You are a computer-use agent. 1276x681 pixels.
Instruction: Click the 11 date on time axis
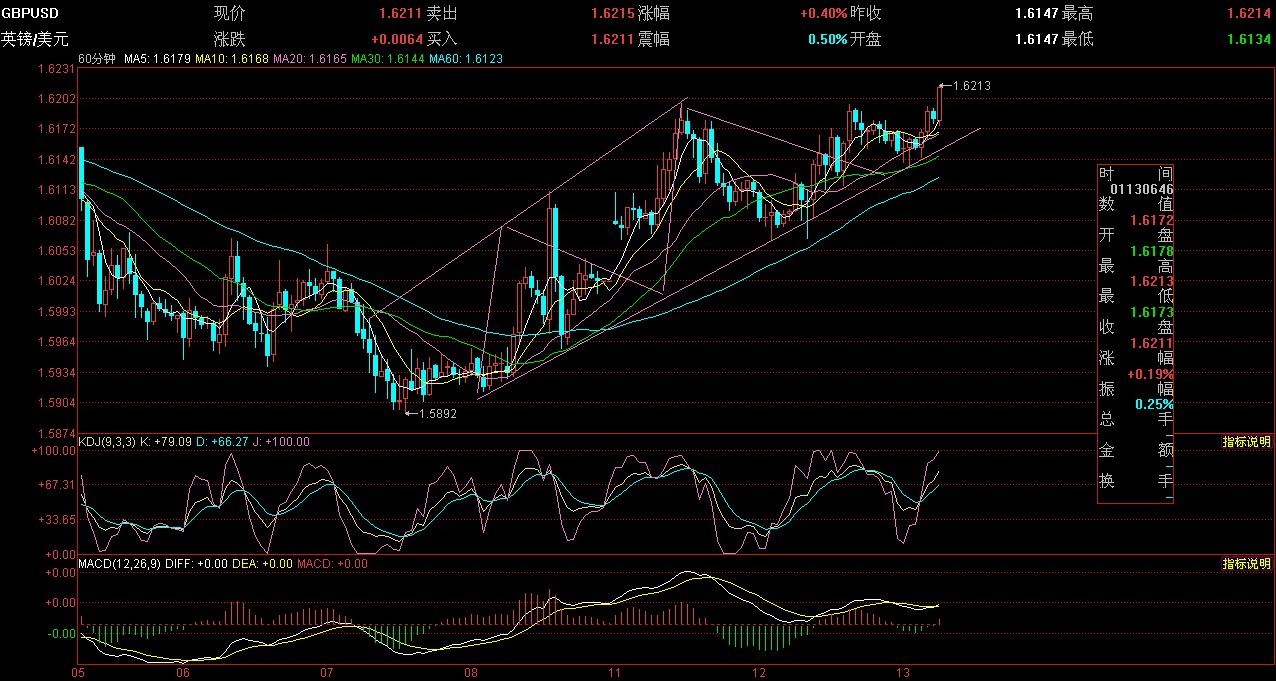[615, 673]
